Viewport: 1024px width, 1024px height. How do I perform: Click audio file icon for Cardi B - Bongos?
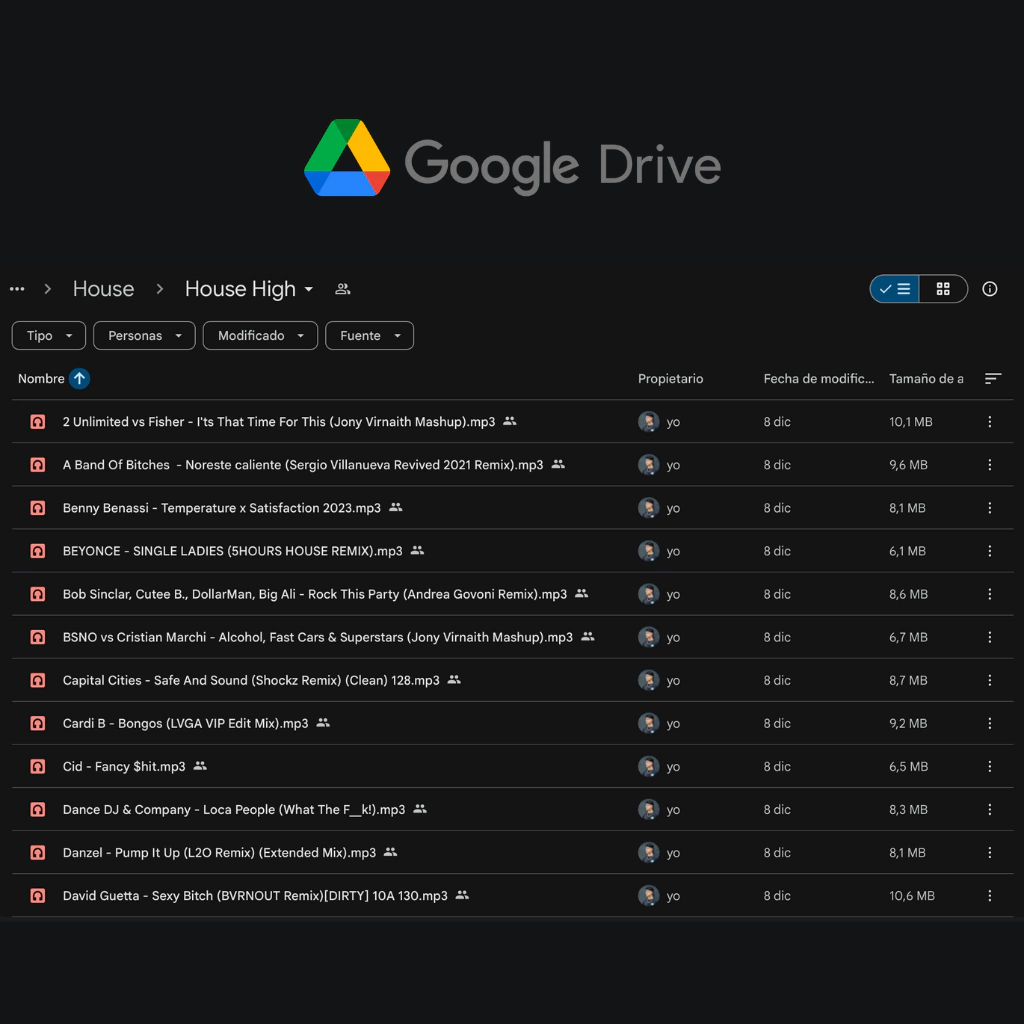pyautogui.click(x=38, y=723)
